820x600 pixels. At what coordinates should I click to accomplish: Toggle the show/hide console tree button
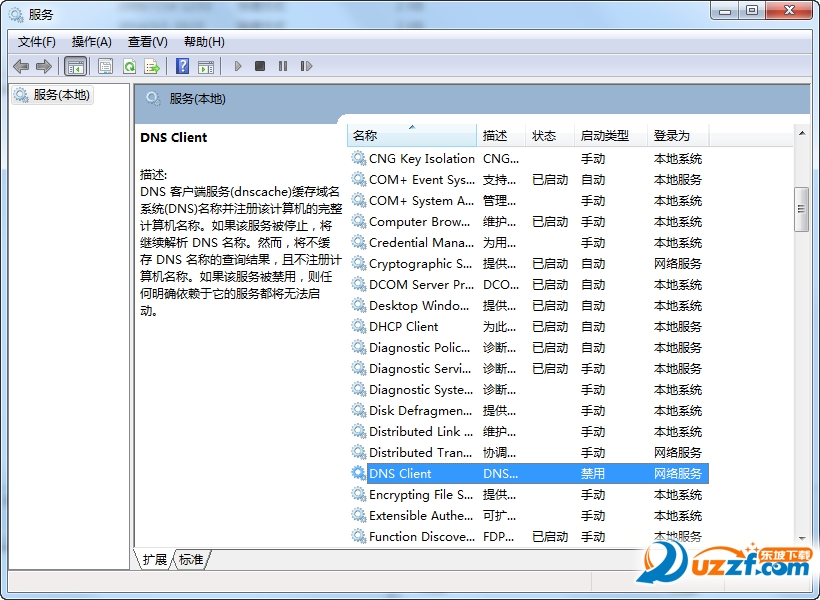point(75,66)
